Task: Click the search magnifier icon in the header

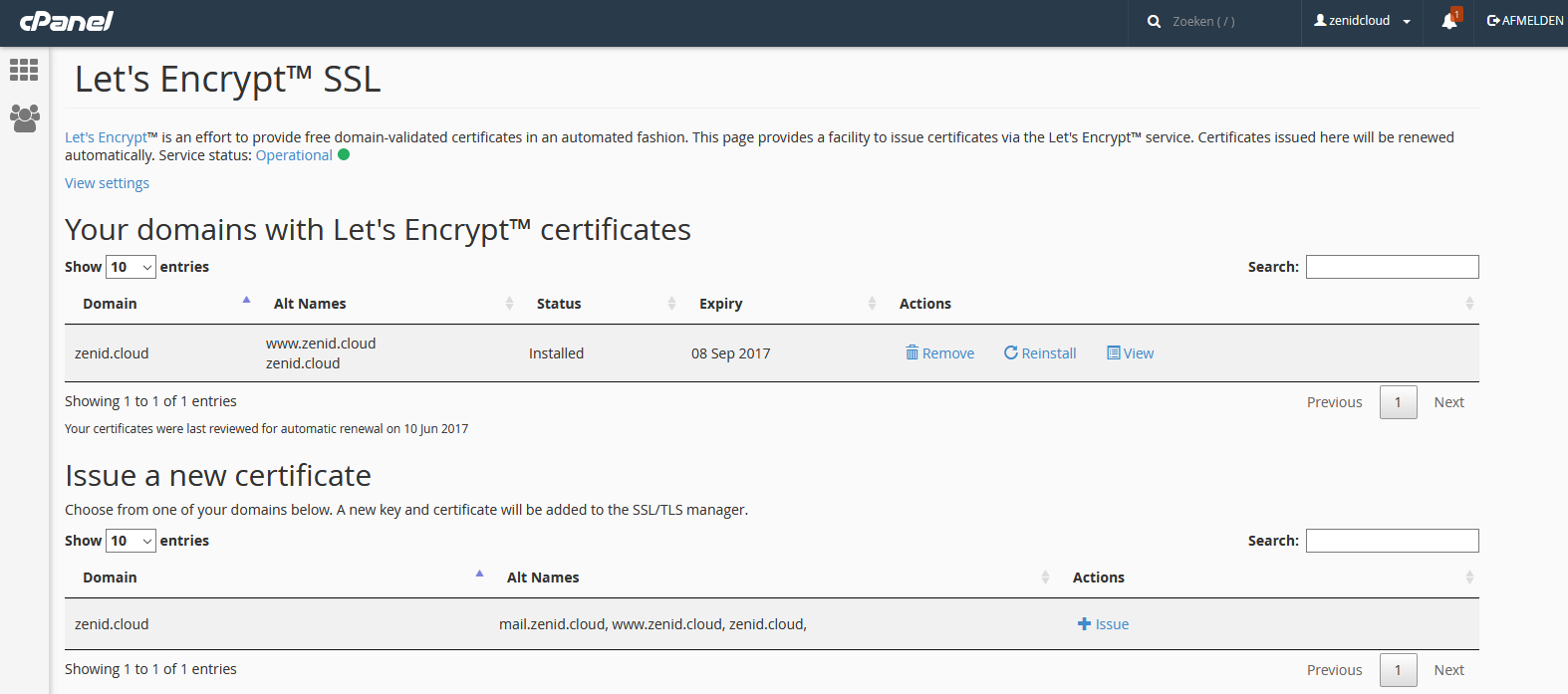Action: point(1154,21)
